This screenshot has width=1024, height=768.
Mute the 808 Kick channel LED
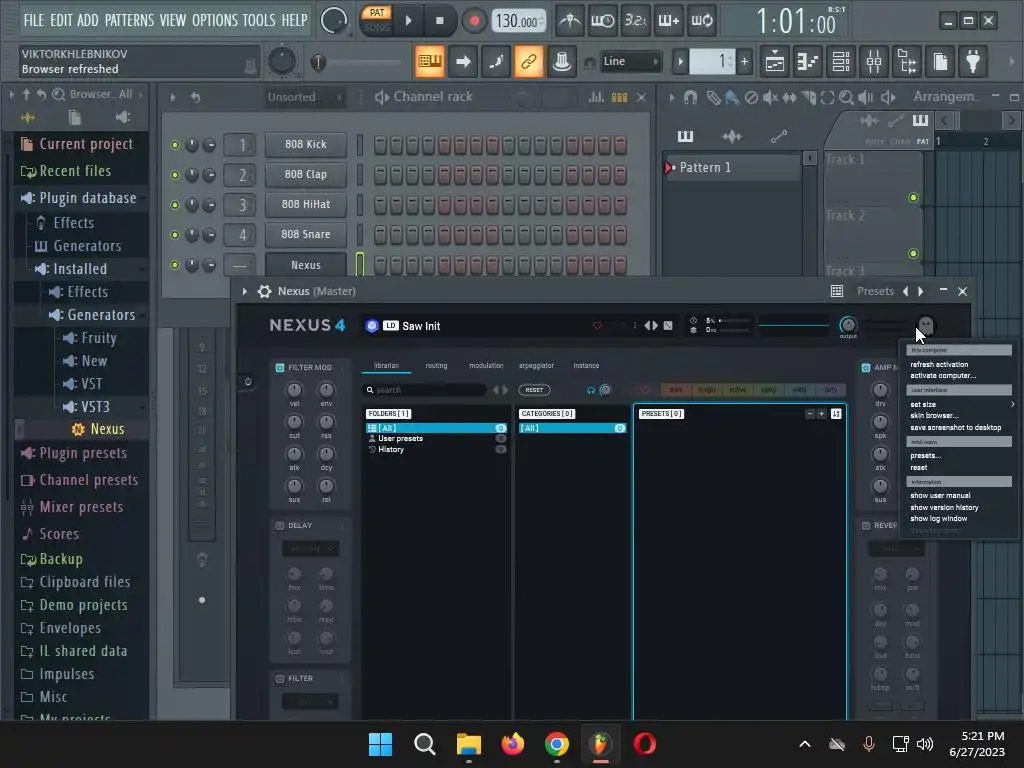pos(174,145)
